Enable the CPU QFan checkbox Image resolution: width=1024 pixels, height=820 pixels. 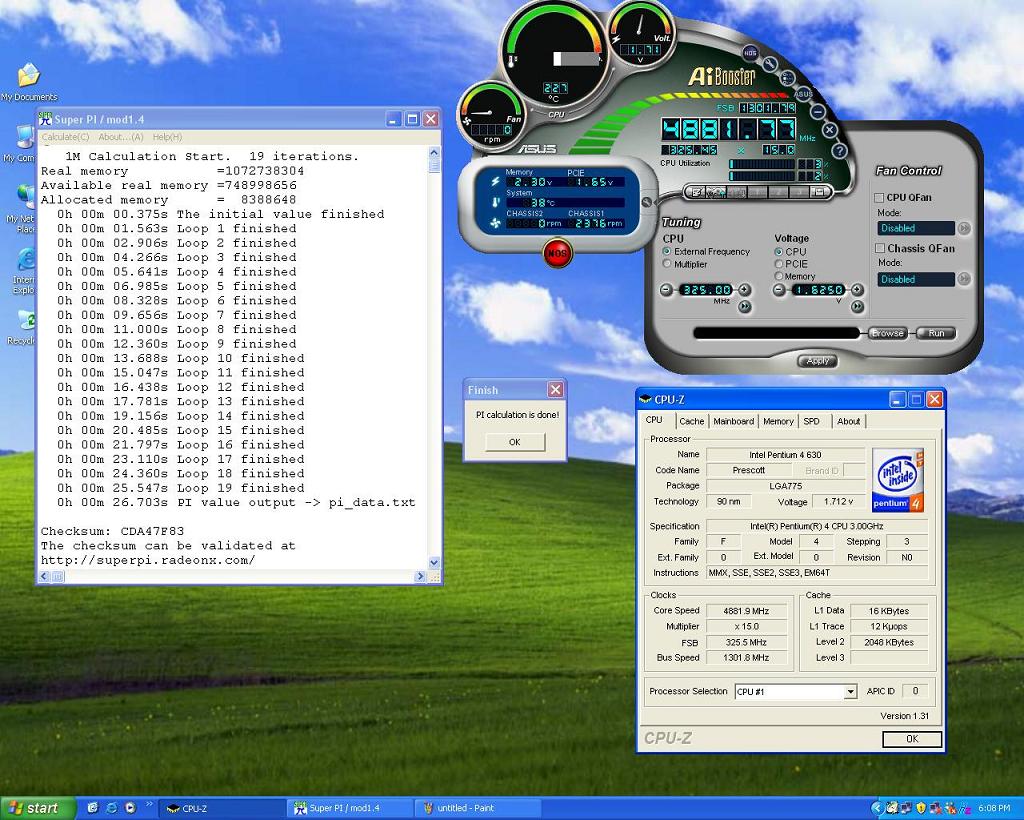(x=879, y=197)
